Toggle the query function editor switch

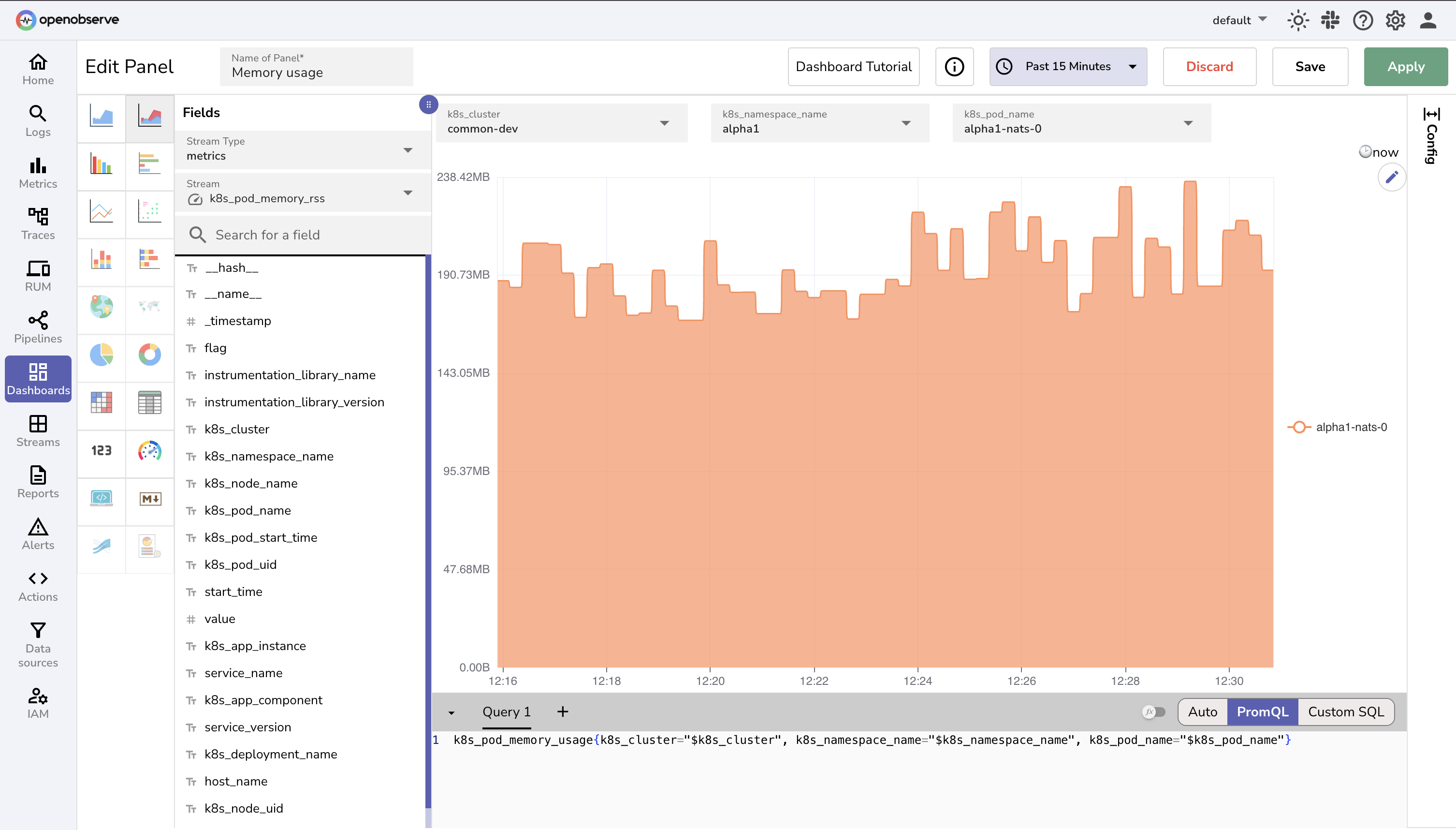coord(1155,711)
